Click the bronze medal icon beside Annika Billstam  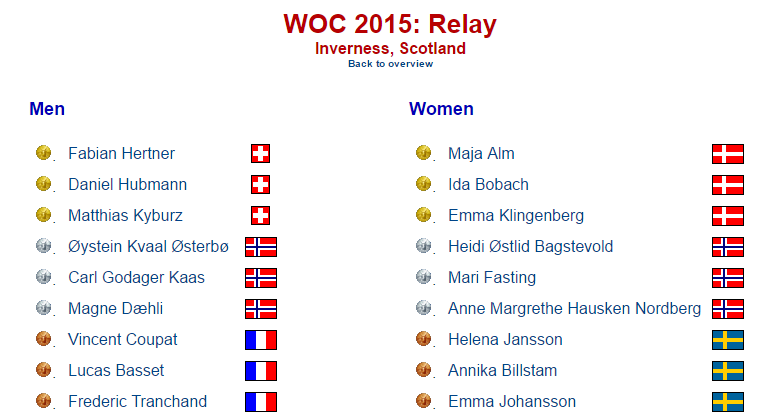[423, 369]
